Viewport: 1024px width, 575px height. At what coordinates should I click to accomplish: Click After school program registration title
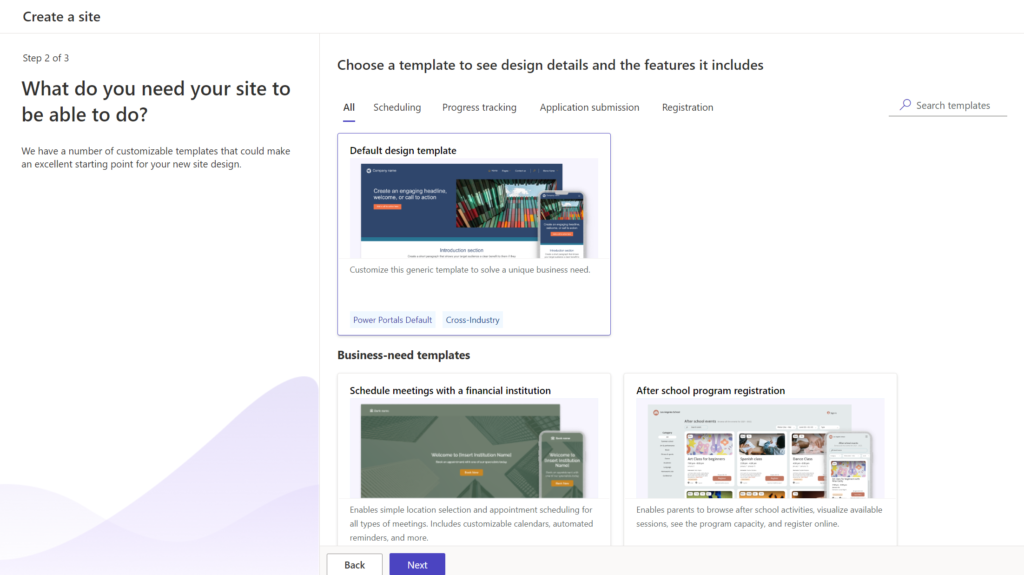pos(711,391)
